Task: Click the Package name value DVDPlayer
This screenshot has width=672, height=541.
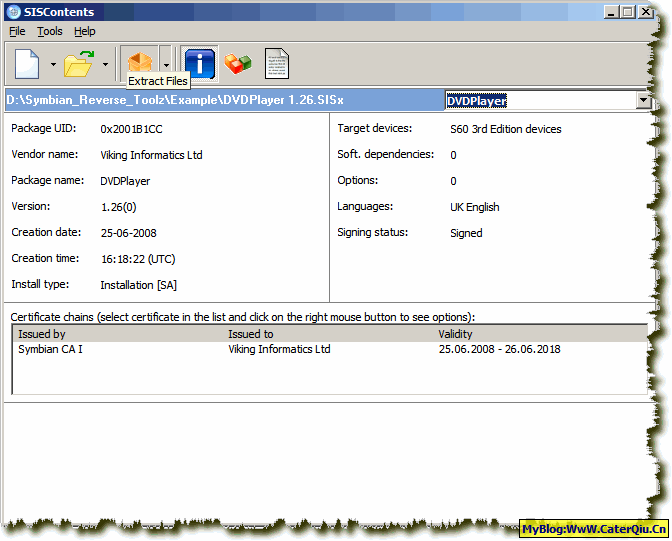Action: tap(125, 181)
